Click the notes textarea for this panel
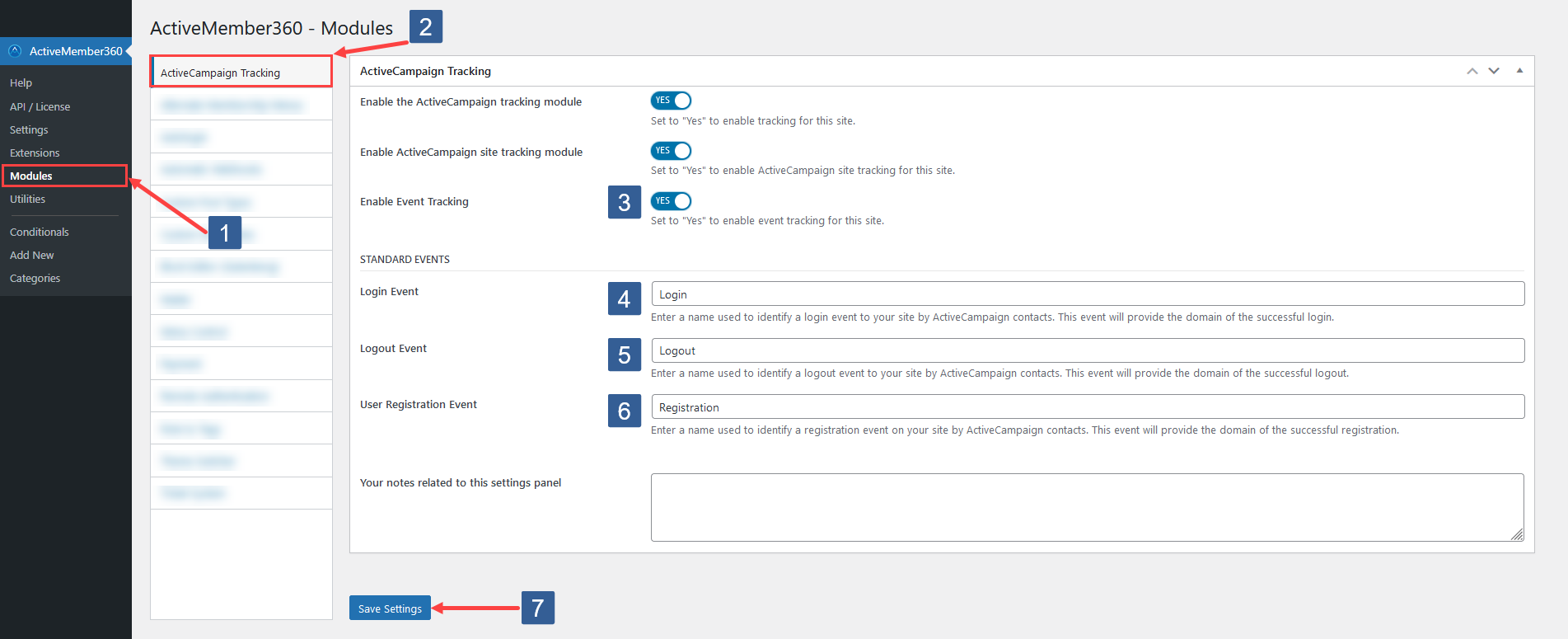The width and height of the screenshot is (1568, 639). [1088, 507]
